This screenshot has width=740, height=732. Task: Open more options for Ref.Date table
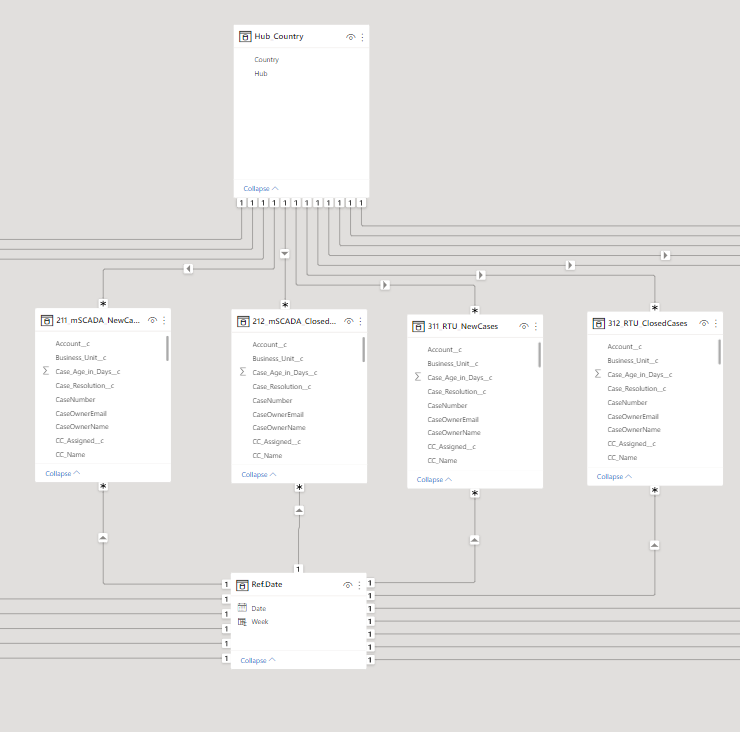[359, 585]
